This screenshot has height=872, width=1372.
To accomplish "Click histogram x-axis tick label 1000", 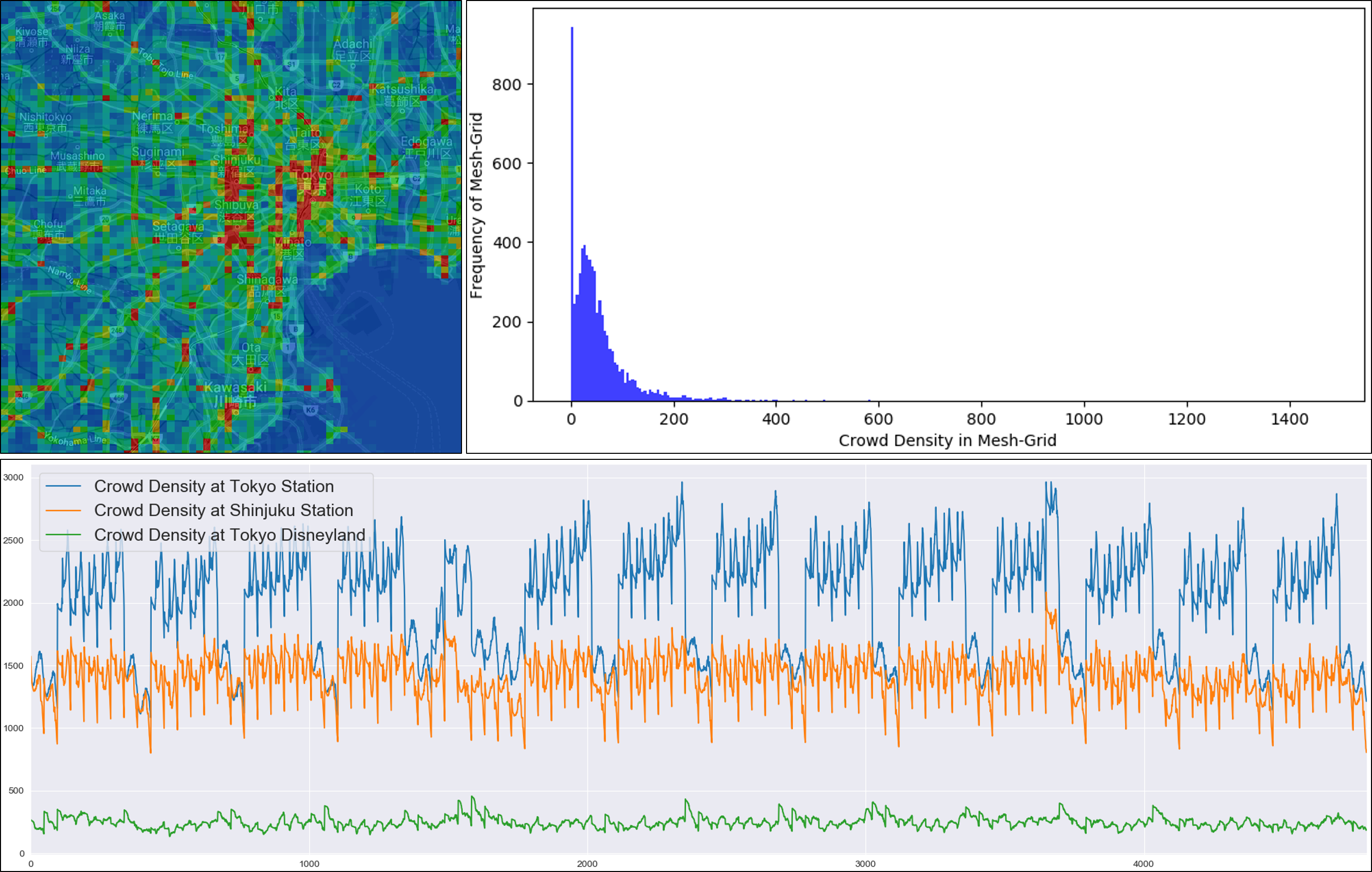I will (x=1084, y=419).
